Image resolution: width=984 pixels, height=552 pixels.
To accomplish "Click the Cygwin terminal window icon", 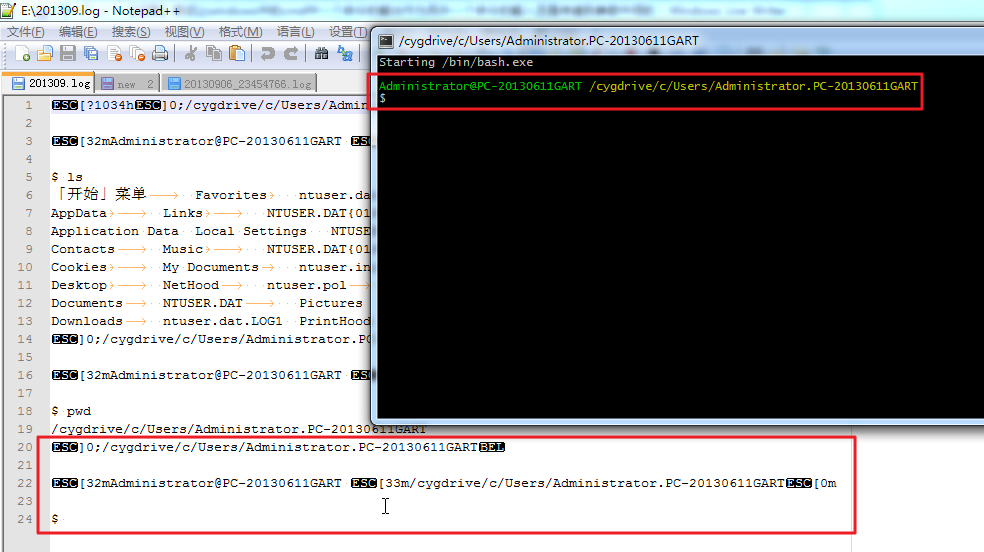I will pyautogui.click(x=386, y=41).
